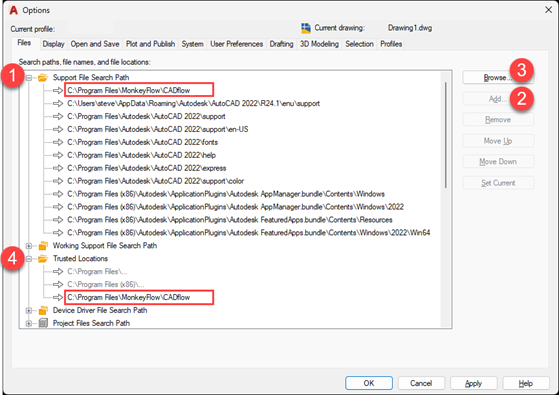Click the Remove button
The image size is (559, 395).
click(x=498, y=120)
